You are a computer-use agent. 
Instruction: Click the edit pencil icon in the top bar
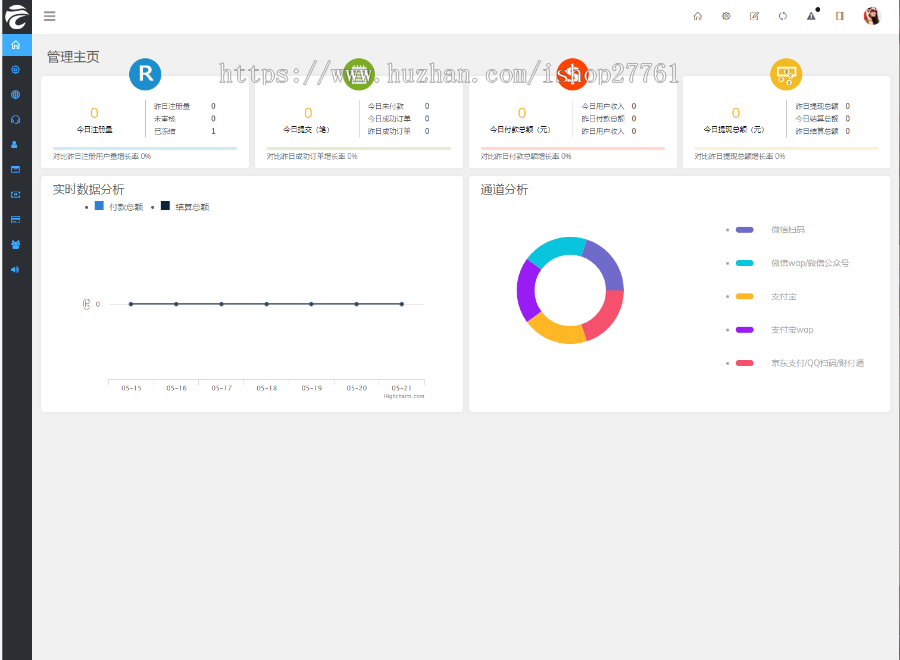[x=754, y=16]
